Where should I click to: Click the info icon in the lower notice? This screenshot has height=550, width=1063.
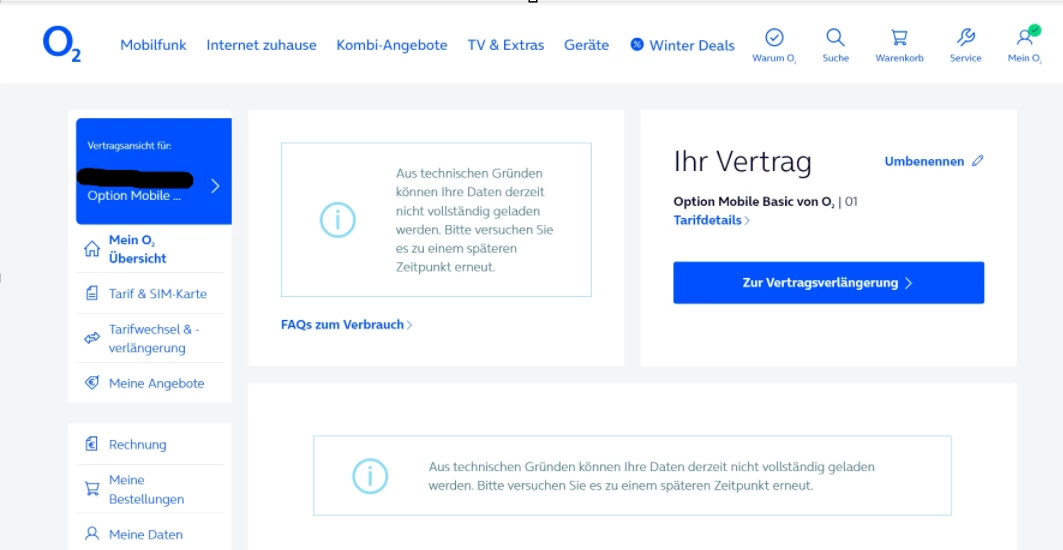(370, 476)
